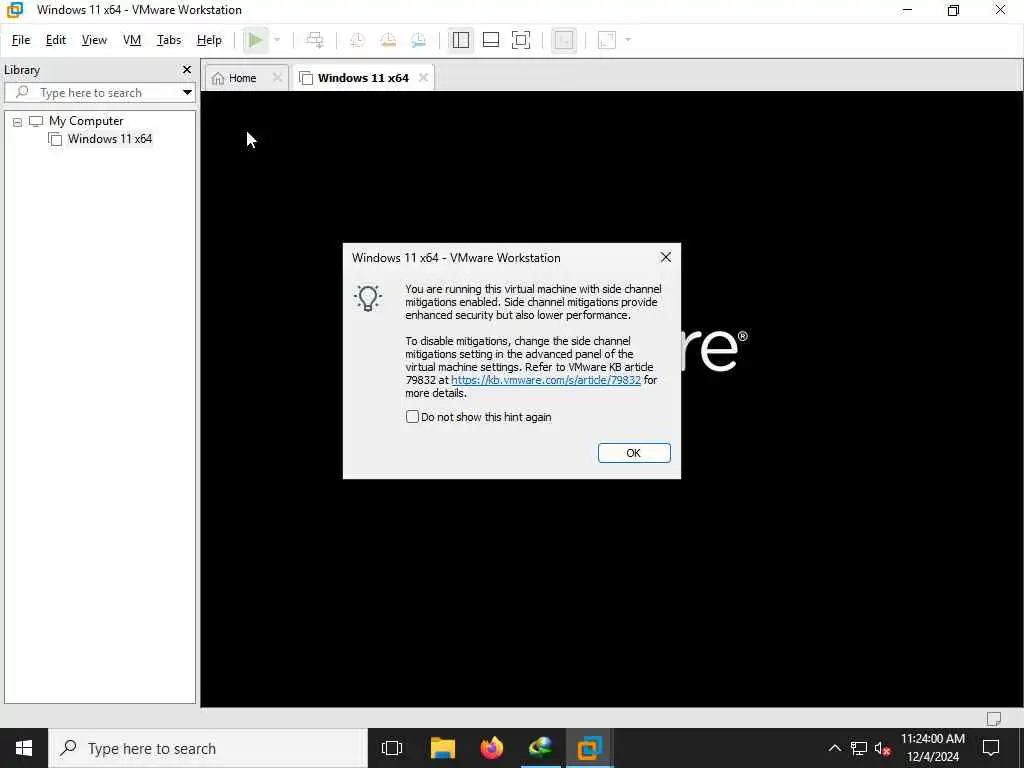The width and height of the screenshot is (1024, 768).
Task: Open the power options dropdown arrow
Action: (277, 40)
